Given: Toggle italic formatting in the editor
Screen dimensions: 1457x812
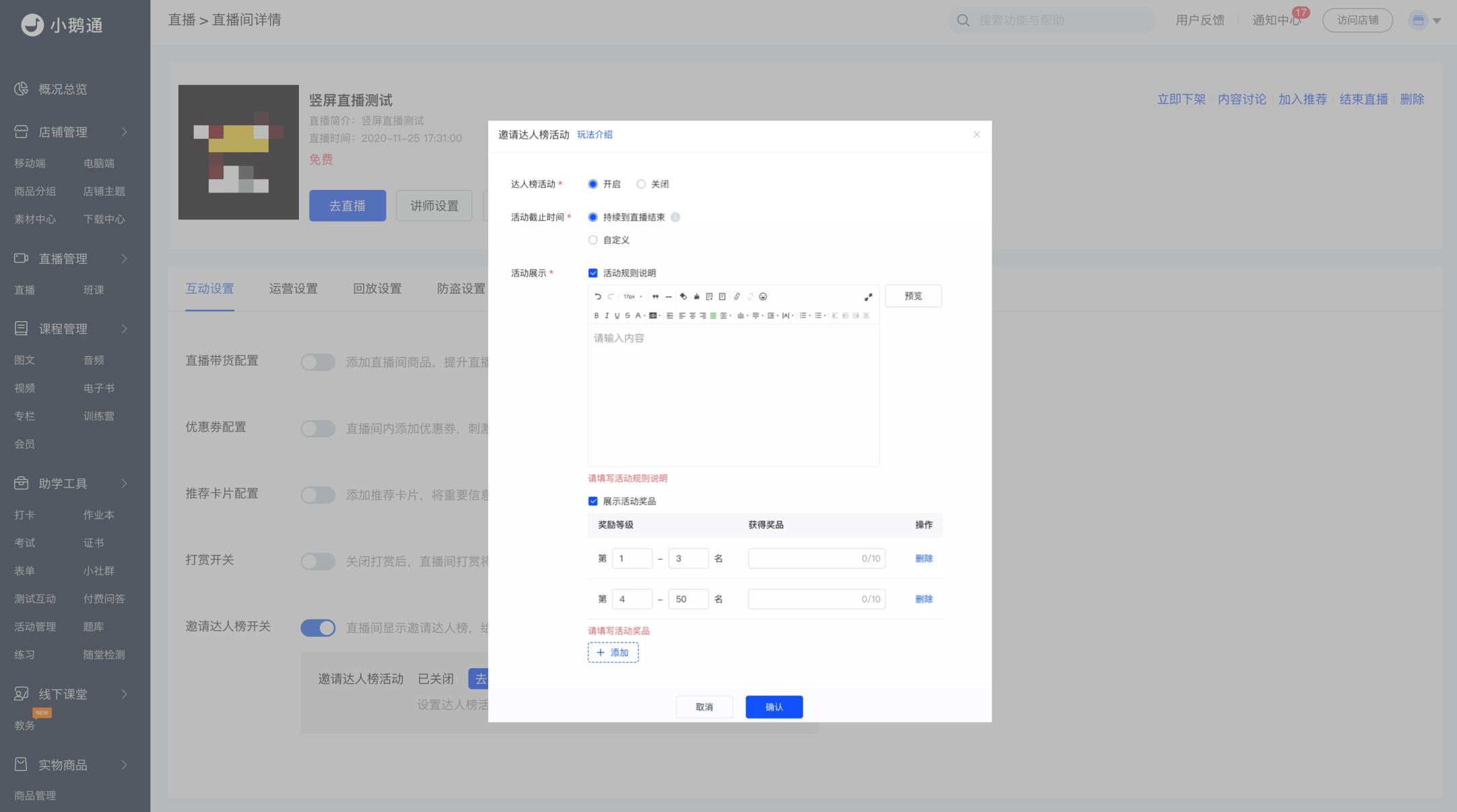Looking at the screenshot, I should click(x=607, y=315).
